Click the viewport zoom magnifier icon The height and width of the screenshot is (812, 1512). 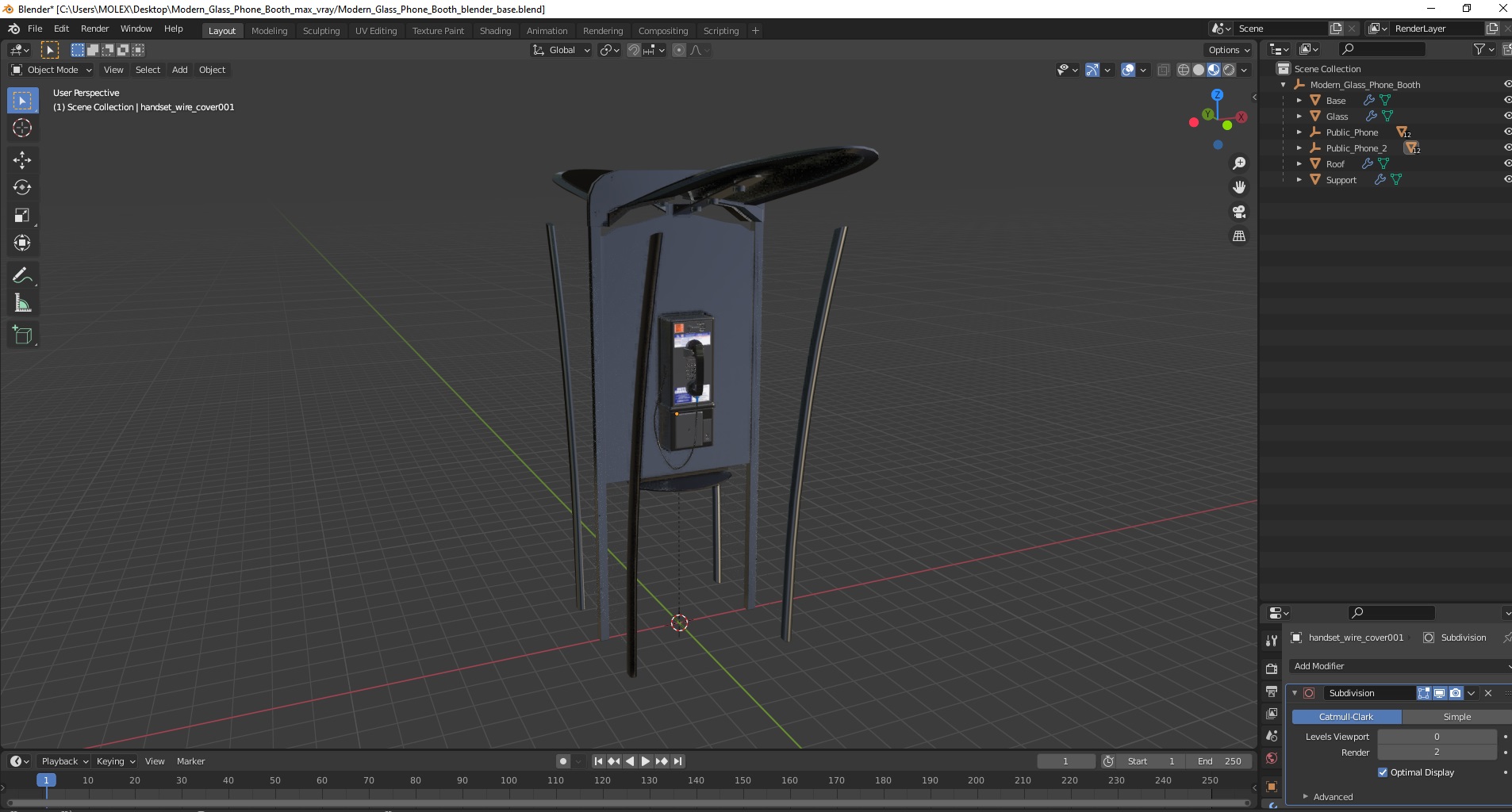point(1238,163)
